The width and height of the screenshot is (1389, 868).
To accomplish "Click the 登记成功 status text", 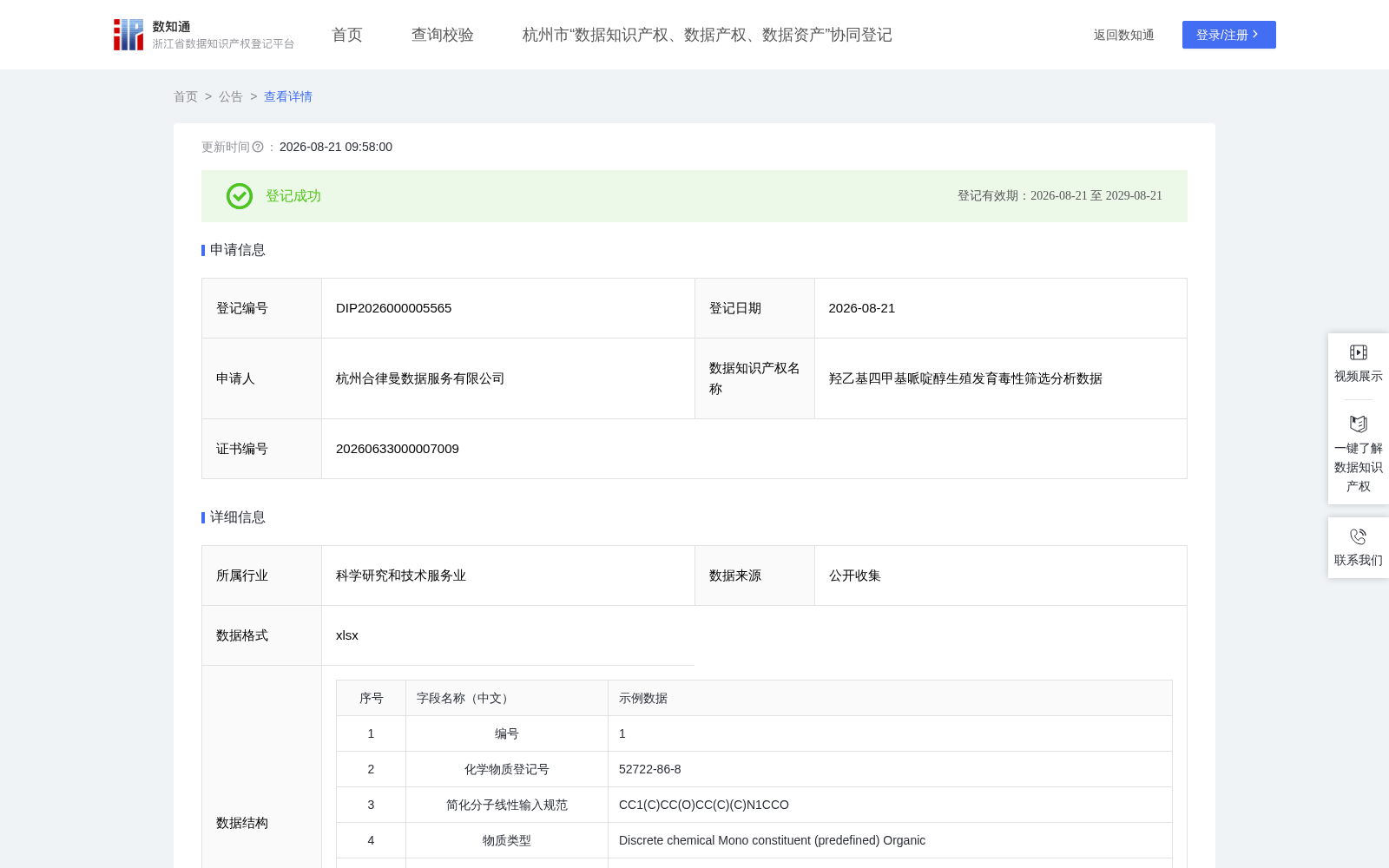I will [293, 196].
